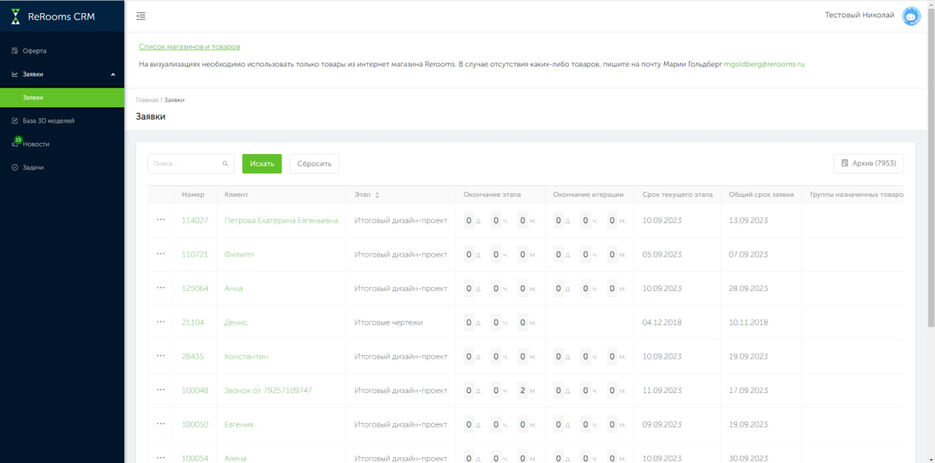Focus the Поиск search input field

click(191, 163)
